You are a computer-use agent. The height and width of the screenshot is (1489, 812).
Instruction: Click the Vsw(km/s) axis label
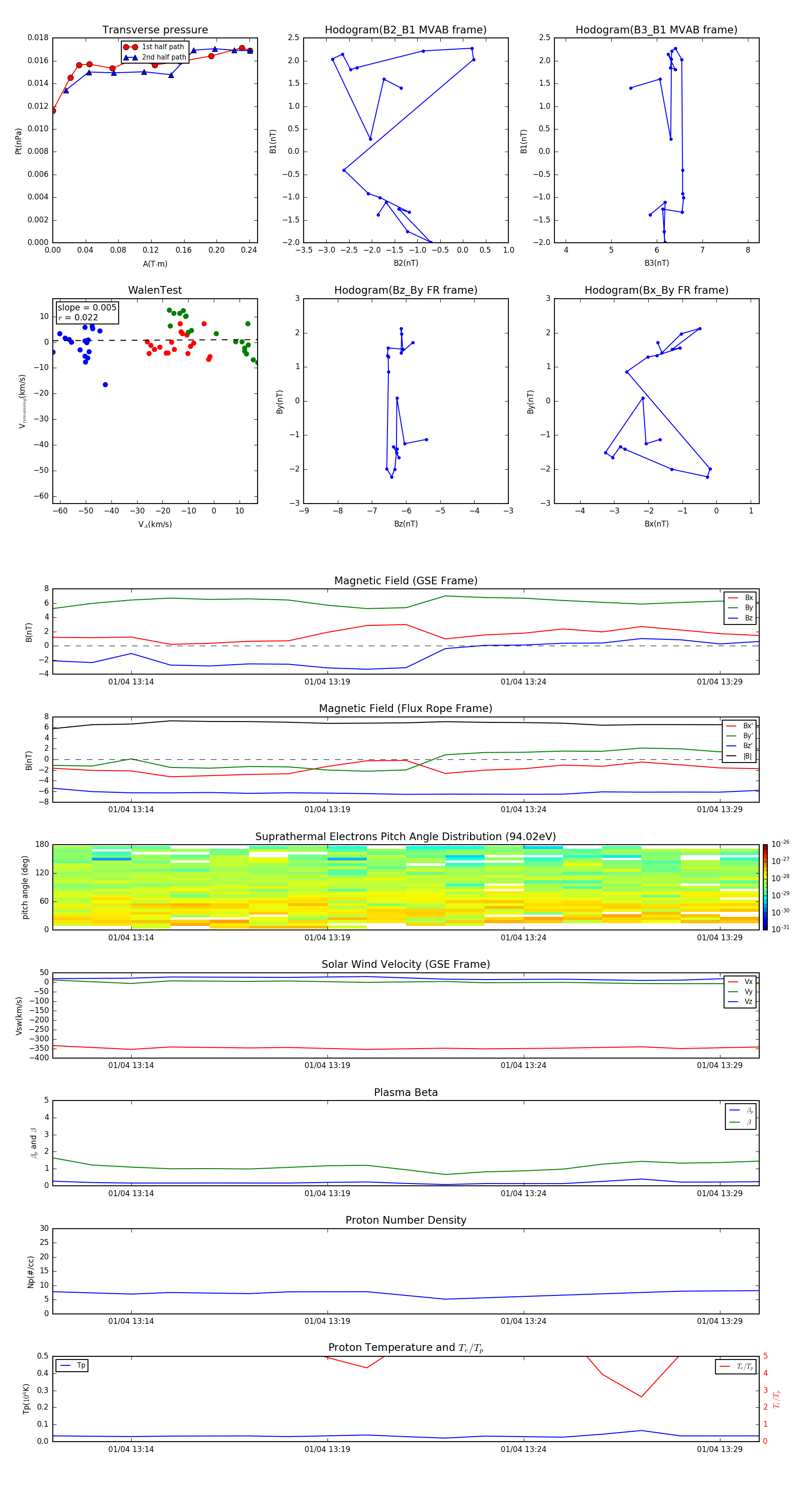tap(18, 1016)
